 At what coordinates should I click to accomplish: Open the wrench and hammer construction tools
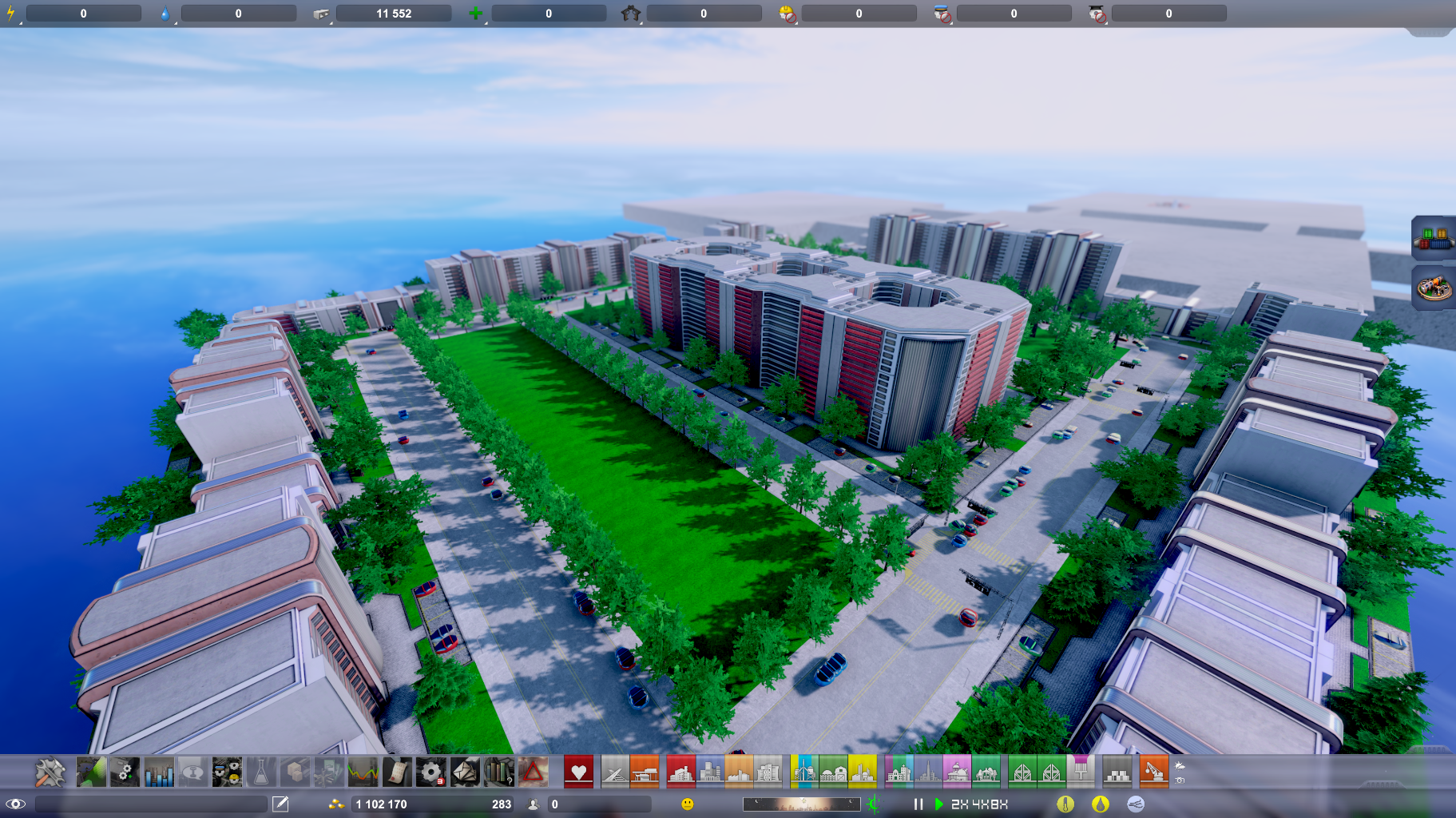click(50, 772)
